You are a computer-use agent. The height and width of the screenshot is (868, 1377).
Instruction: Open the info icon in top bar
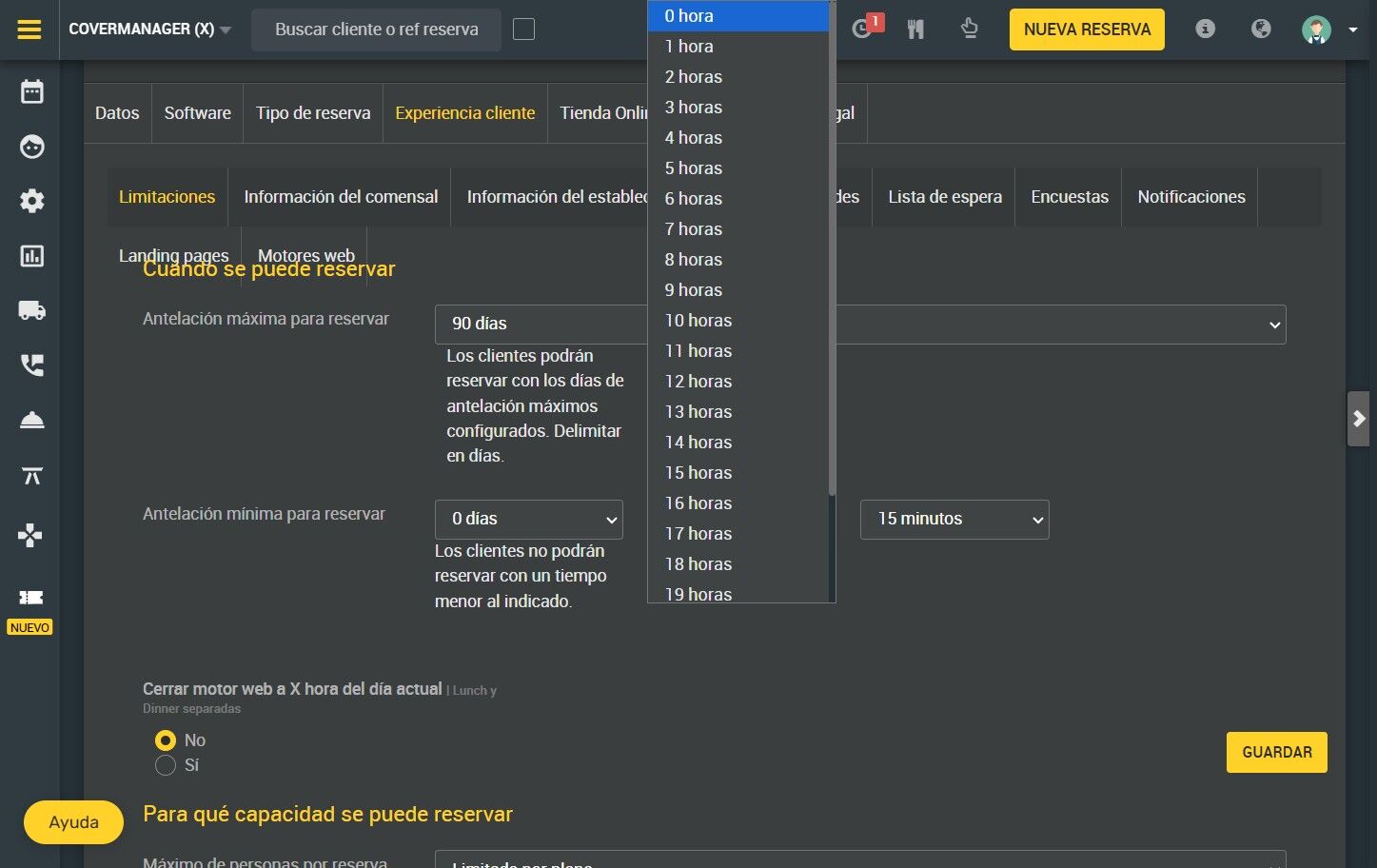click(x=1205, y=30)
